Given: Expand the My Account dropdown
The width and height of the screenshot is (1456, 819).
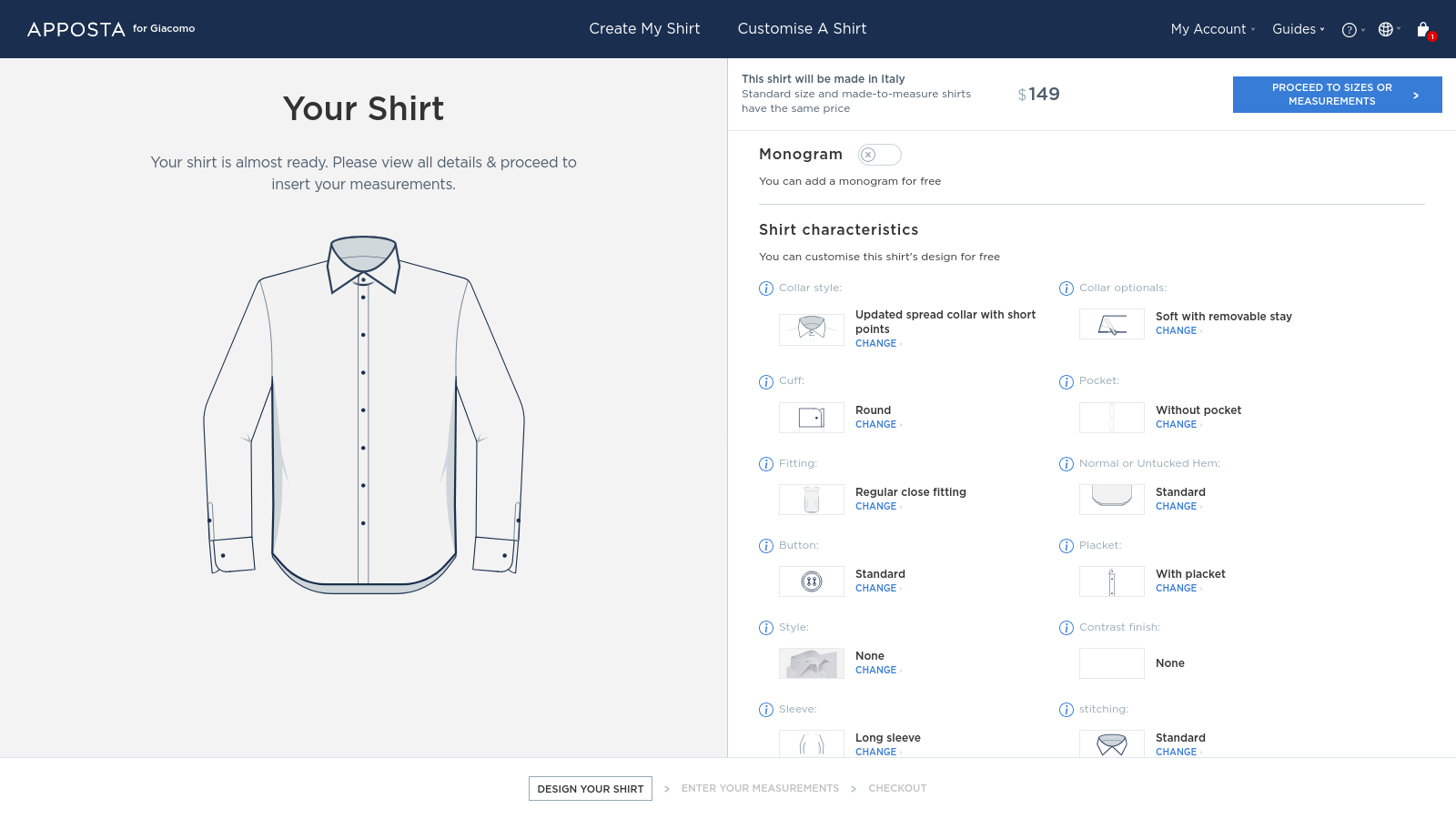Looking at the screenshot, I should [1212, 29].
